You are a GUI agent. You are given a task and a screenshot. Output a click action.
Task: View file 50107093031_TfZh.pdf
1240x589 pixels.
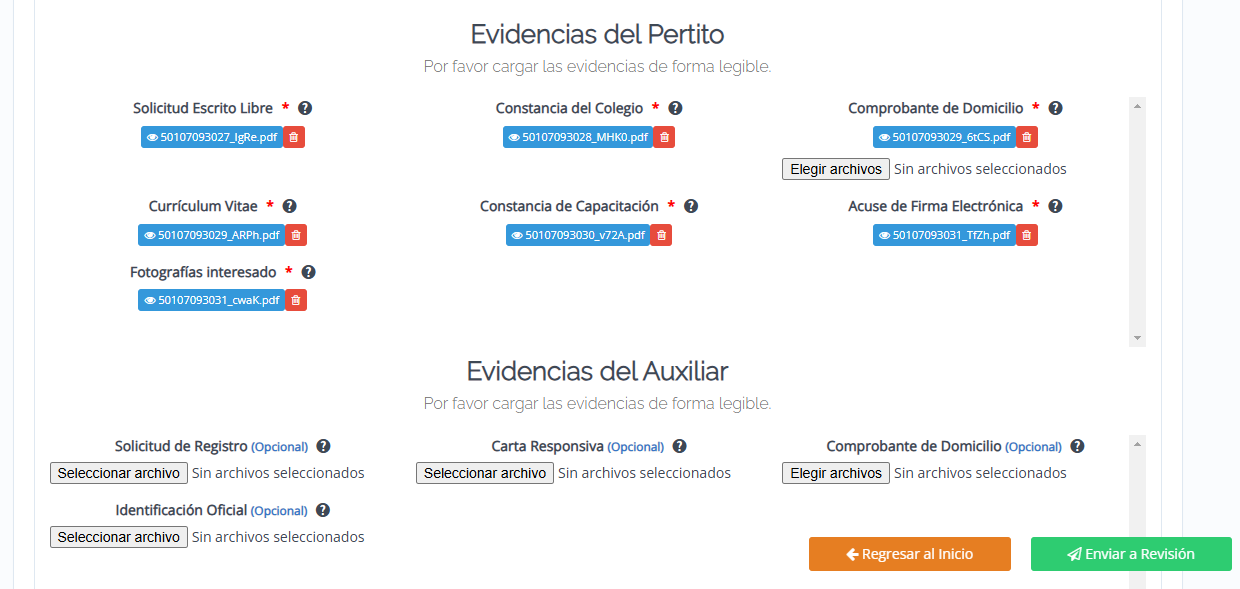[x=945, y=235]
